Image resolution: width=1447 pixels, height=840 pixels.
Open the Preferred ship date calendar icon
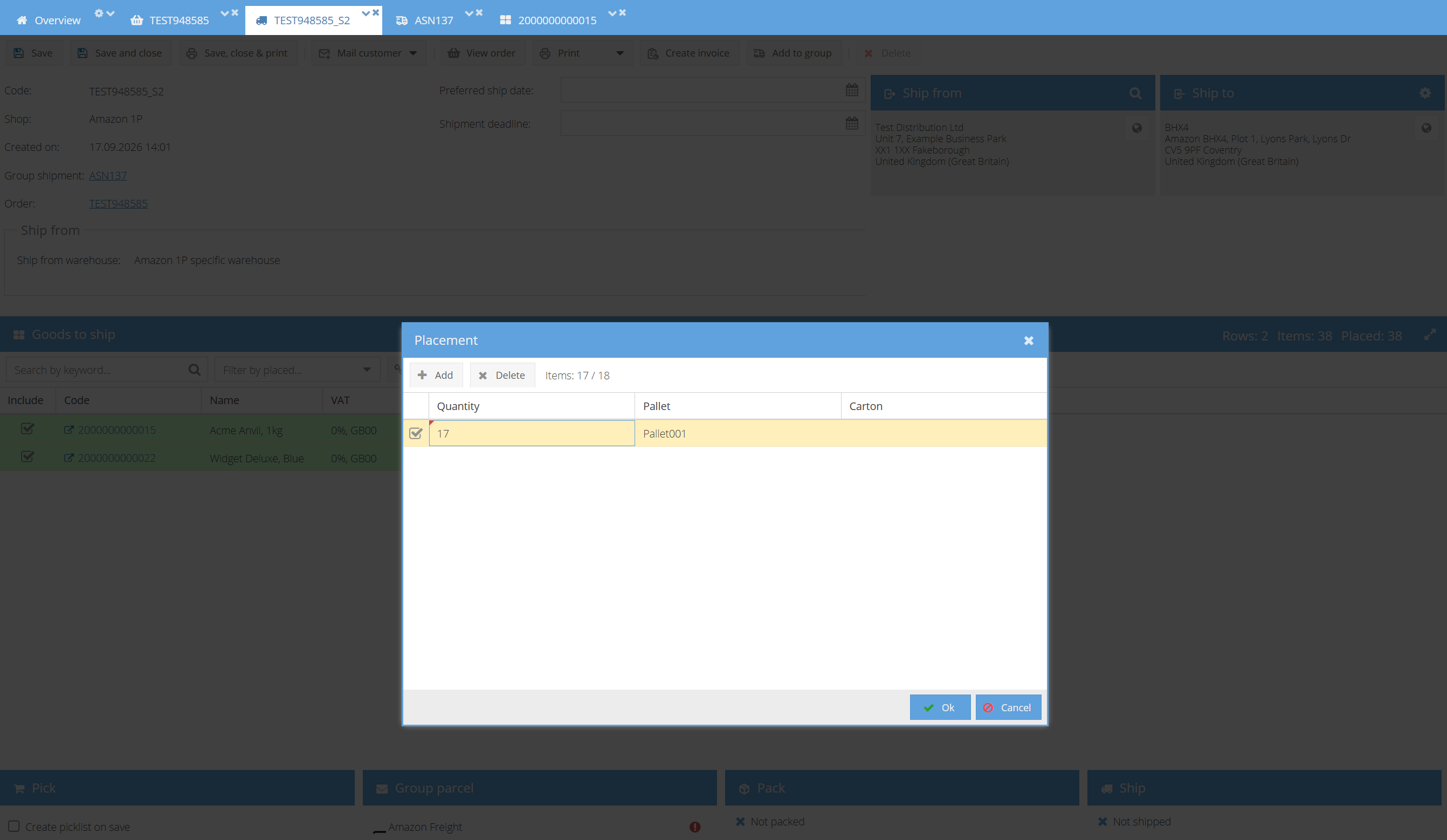(x=852, y=90)
